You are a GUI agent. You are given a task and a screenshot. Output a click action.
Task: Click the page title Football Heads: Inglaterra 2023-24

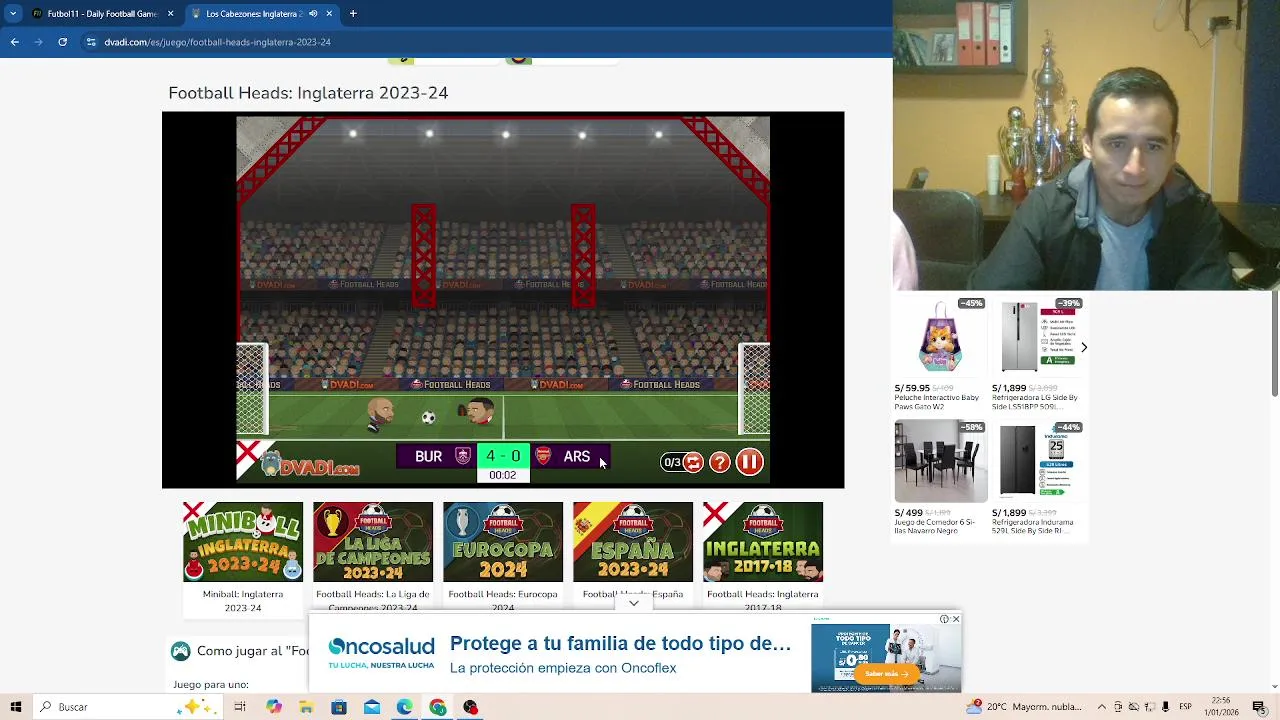click(x=308, y=93)
